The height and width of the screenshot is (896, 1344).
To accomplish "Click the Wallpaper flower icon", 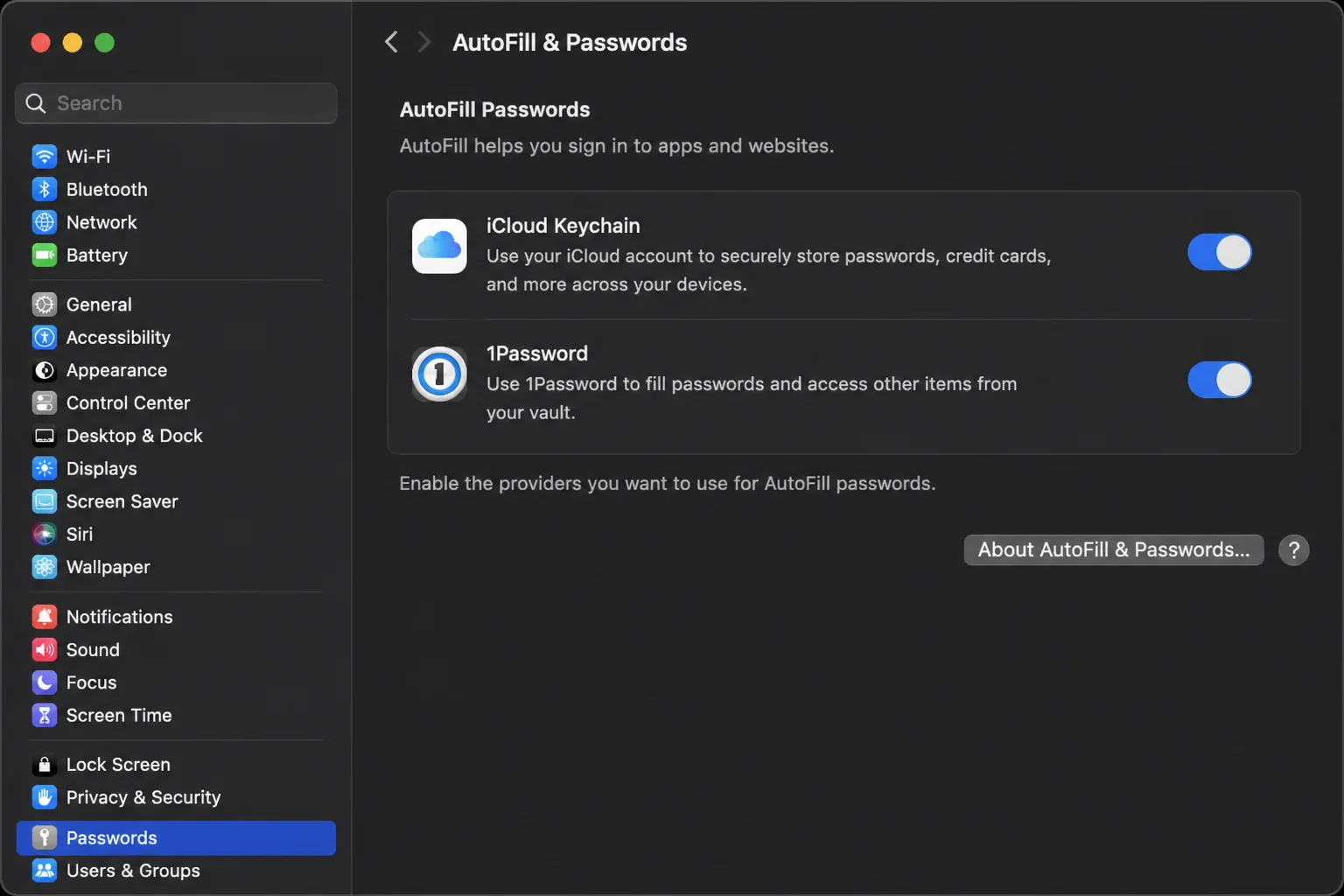I will 45,567.
